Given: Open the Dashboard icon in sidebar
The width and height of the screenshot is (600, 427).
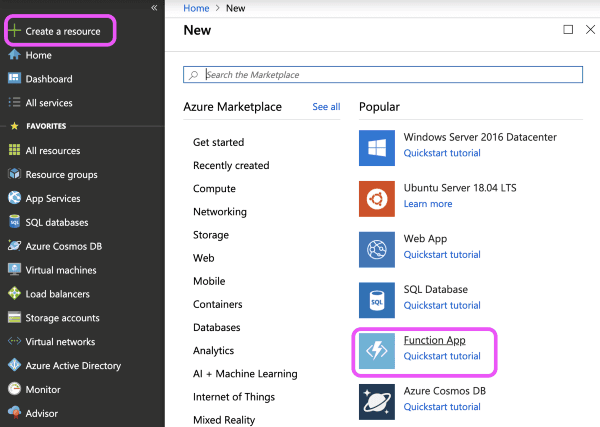Looking at the screenshot, I should point(14,78).
